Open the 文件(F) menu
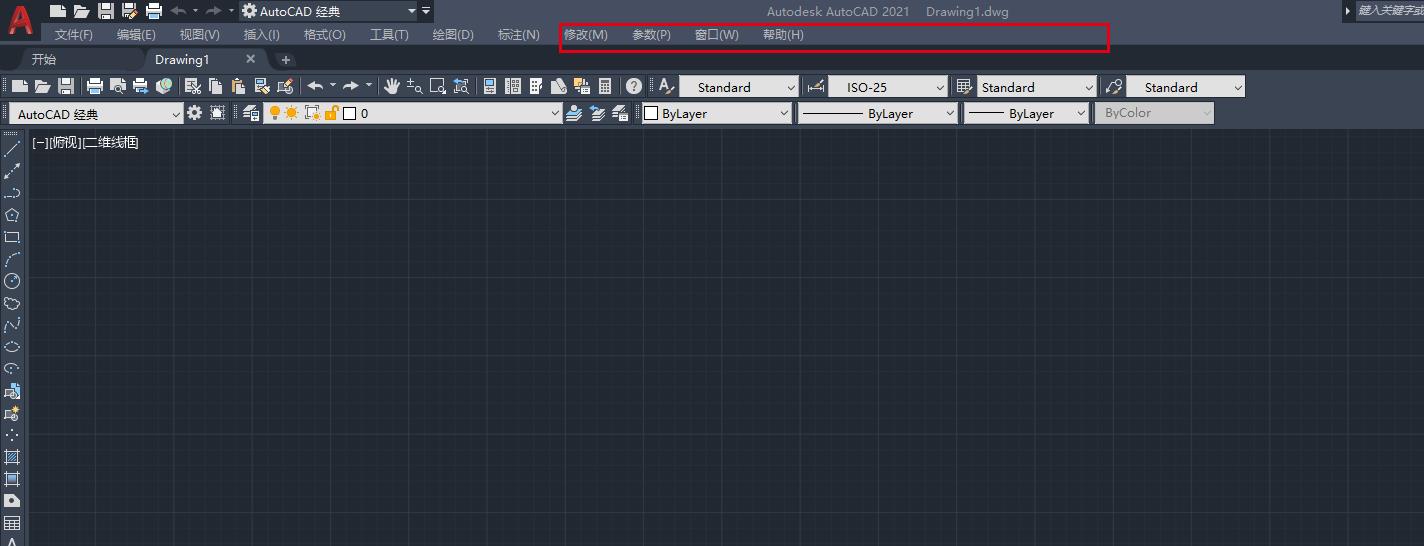Screen dimensions: 1424x546 73,35
